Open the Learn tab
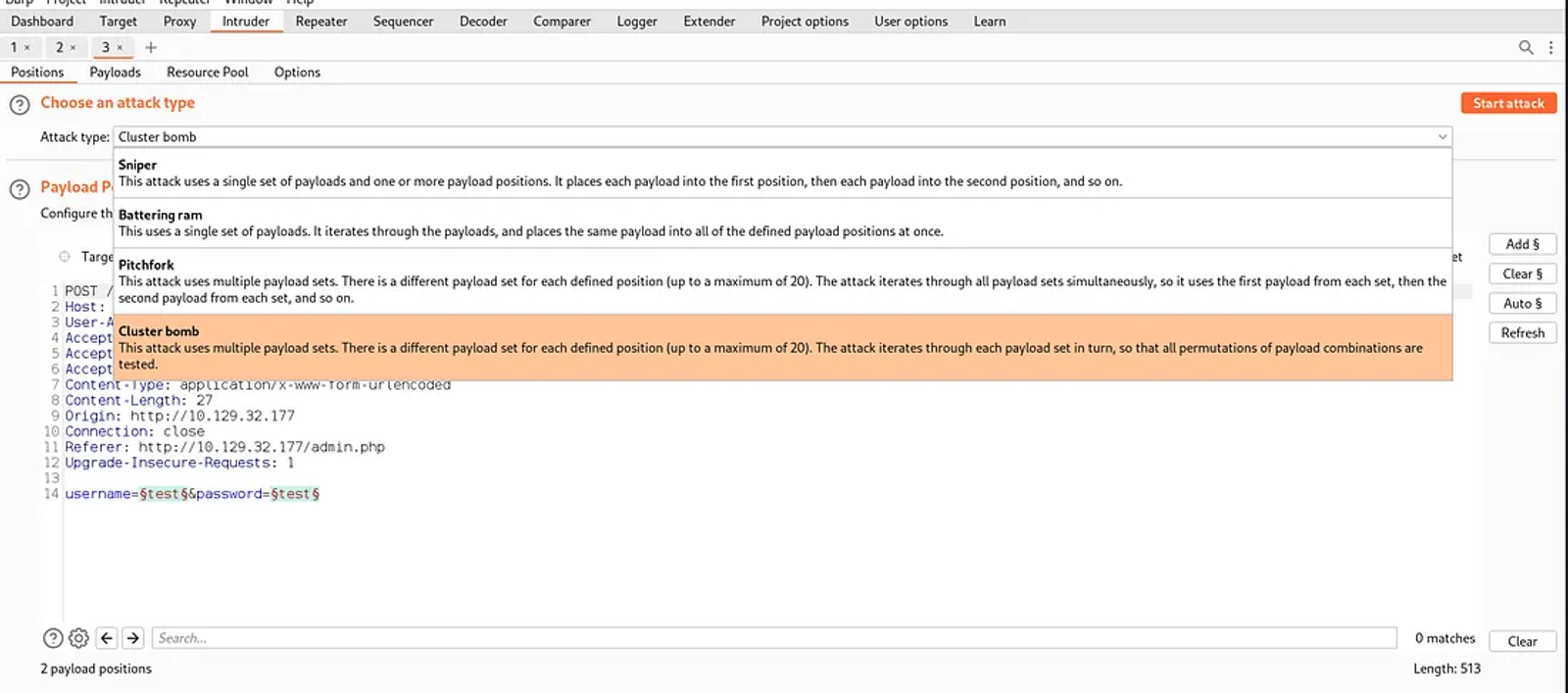This screenshot has width=1568, height=693. pos(990,21)
